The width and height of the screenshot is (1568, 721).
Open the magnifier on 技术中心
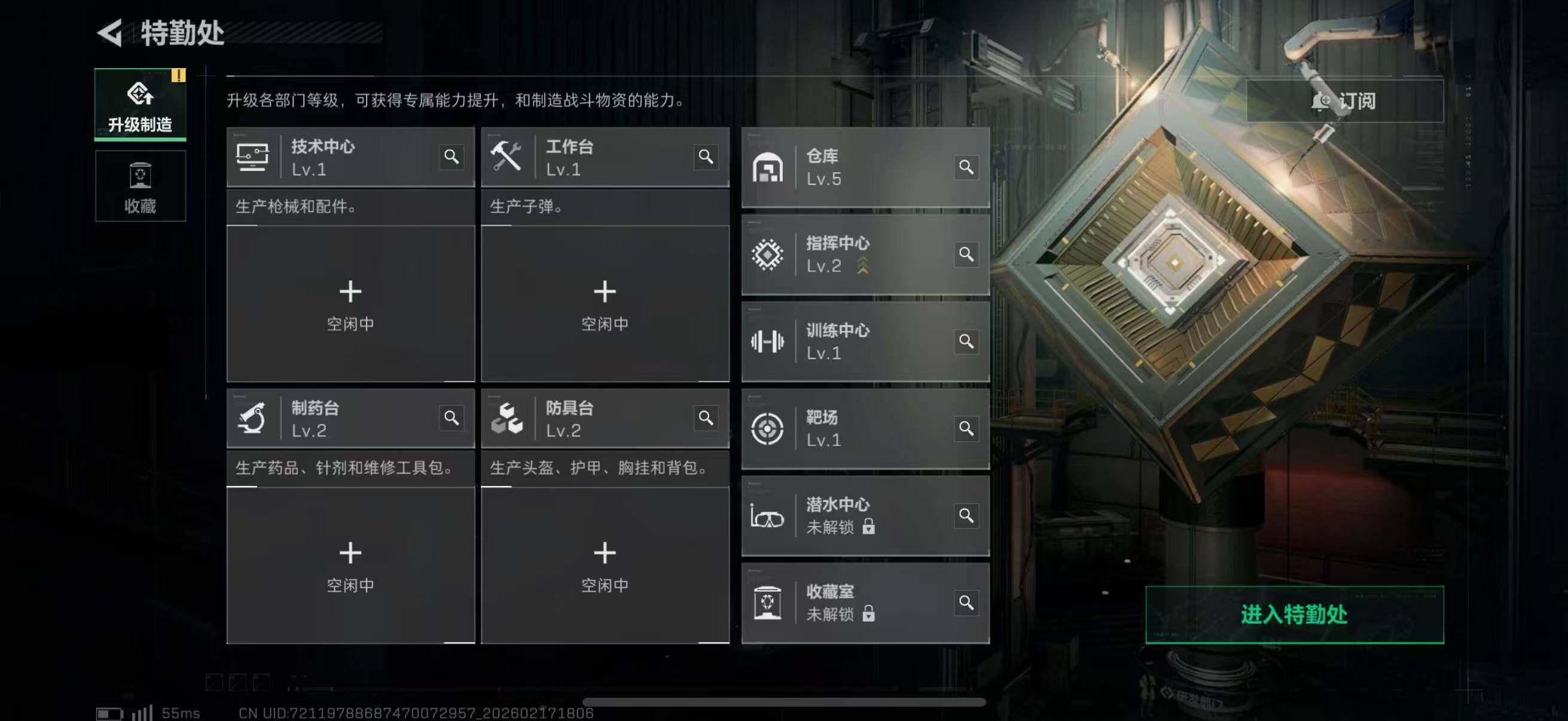451,157
